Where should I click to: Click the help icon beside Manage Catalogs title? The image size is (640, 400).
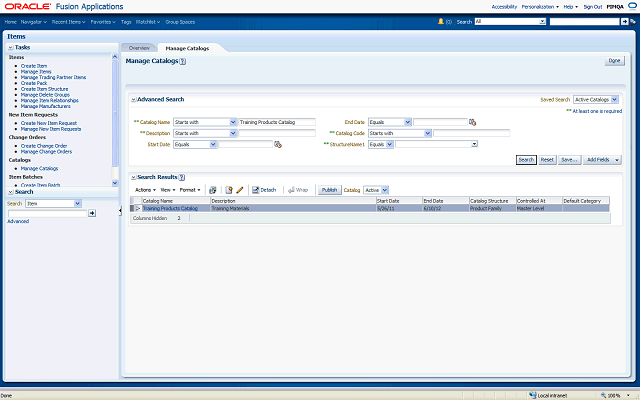pyautogui.click(x=182, y=61)
